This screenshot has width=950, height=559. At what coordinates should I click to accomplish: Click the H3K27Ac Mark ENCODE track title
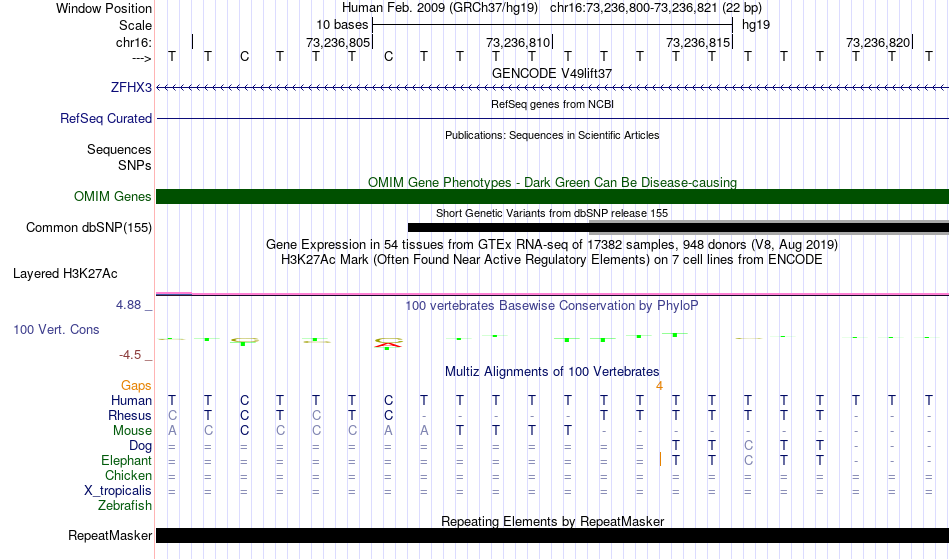click(552, 260)
